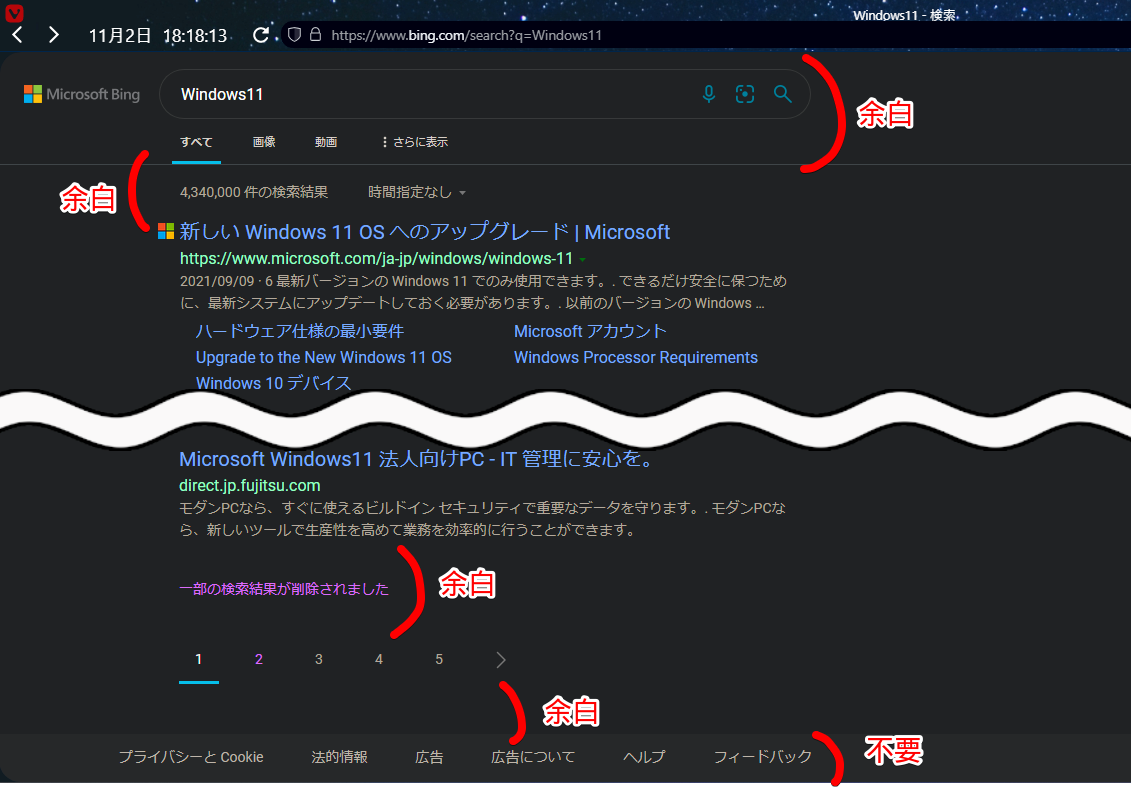
Task: Show site security lock info
Action: click(x=315, y=35)
